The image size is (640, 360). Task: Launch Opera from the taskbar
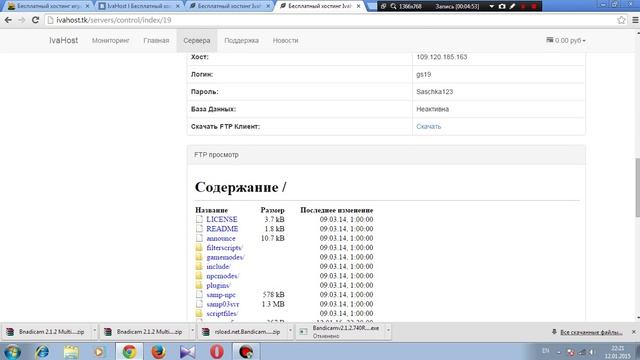(x=217, y=351)
